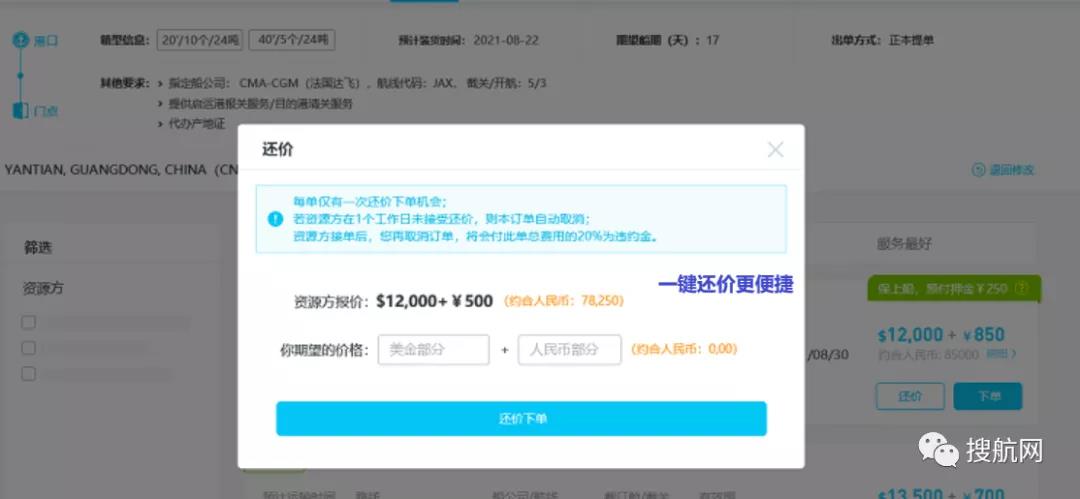Focus the 人民币部分 price input field

[x=569, y=349]
